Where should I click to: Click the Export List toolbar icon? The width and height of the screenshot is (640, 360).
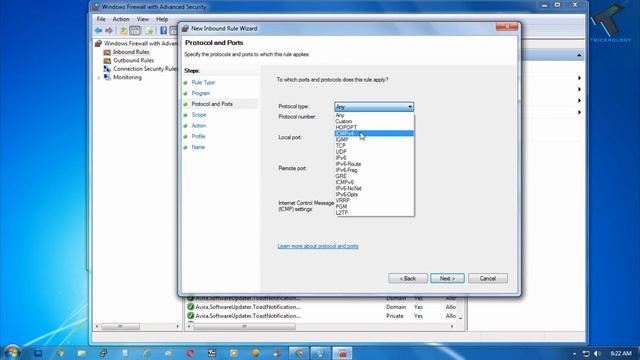149,31
